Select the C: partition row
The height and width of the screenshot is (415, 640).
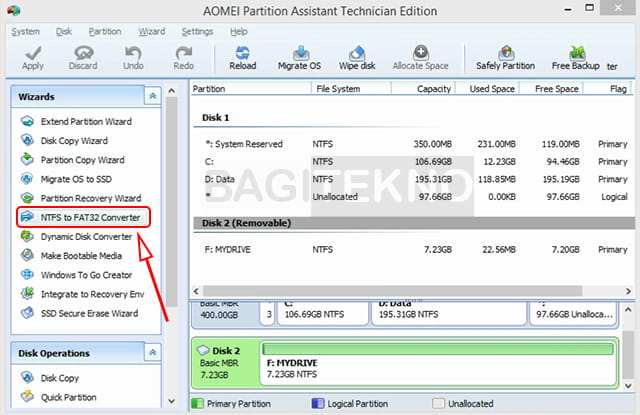[416, 162]
